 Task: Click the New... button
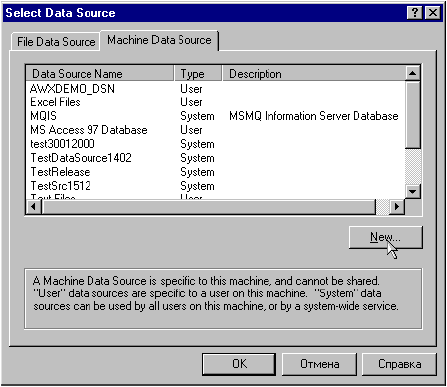pos(386,237)
